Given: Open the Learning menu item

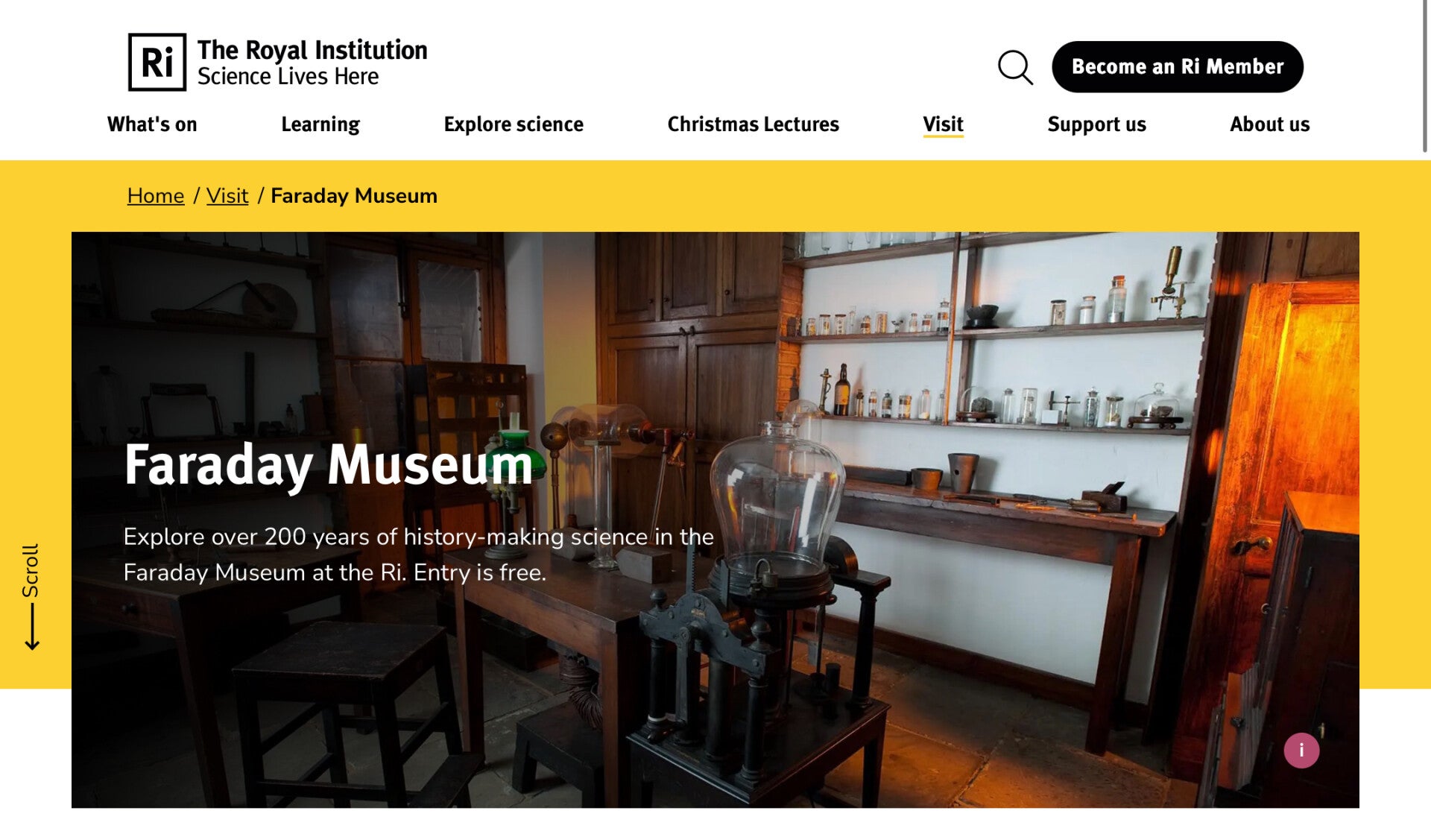Looking at the screenshot, I should click(320, 124).
